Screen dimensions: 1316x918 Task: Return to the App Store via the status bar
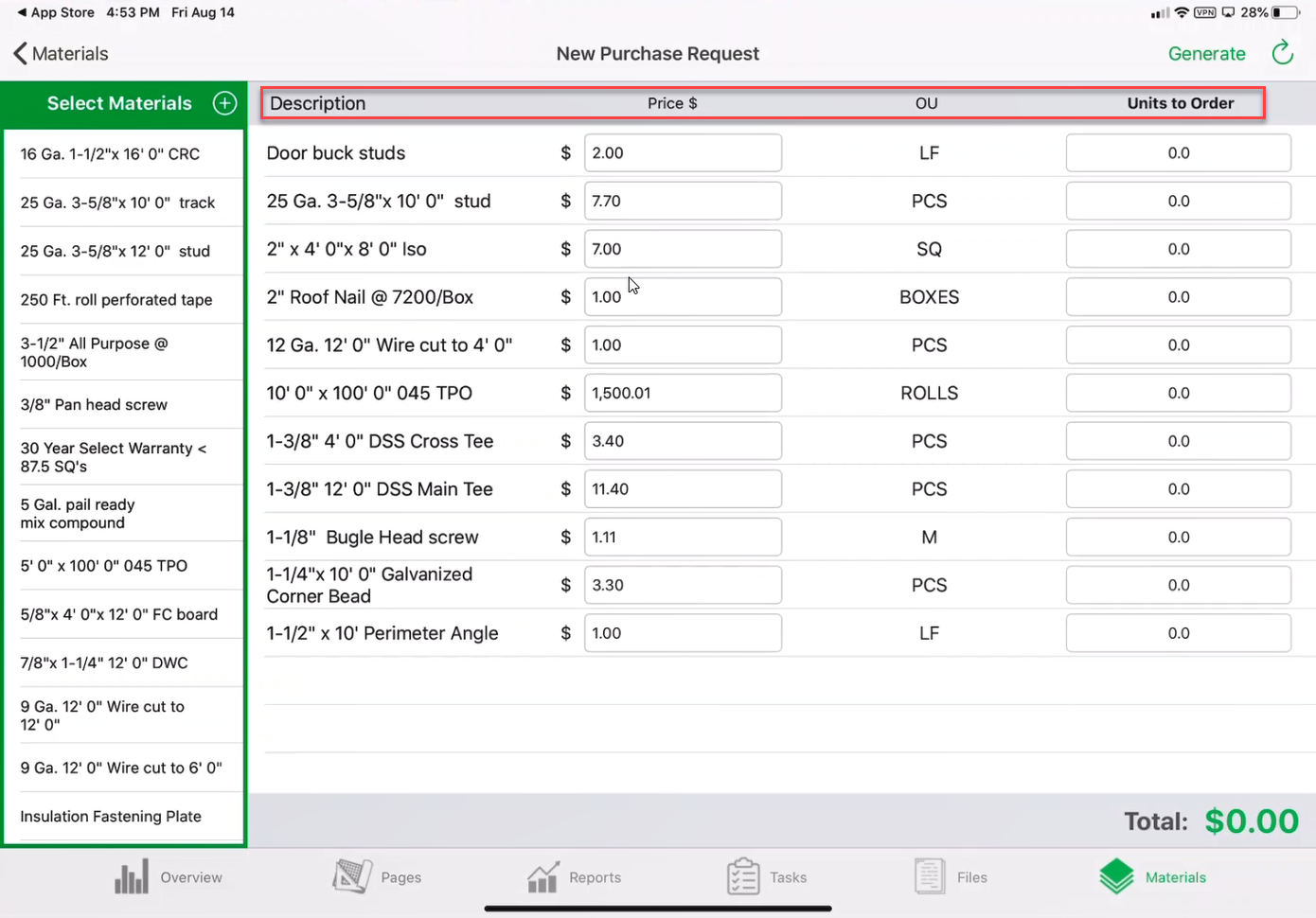pyautogui.click(x=55, y=12)
